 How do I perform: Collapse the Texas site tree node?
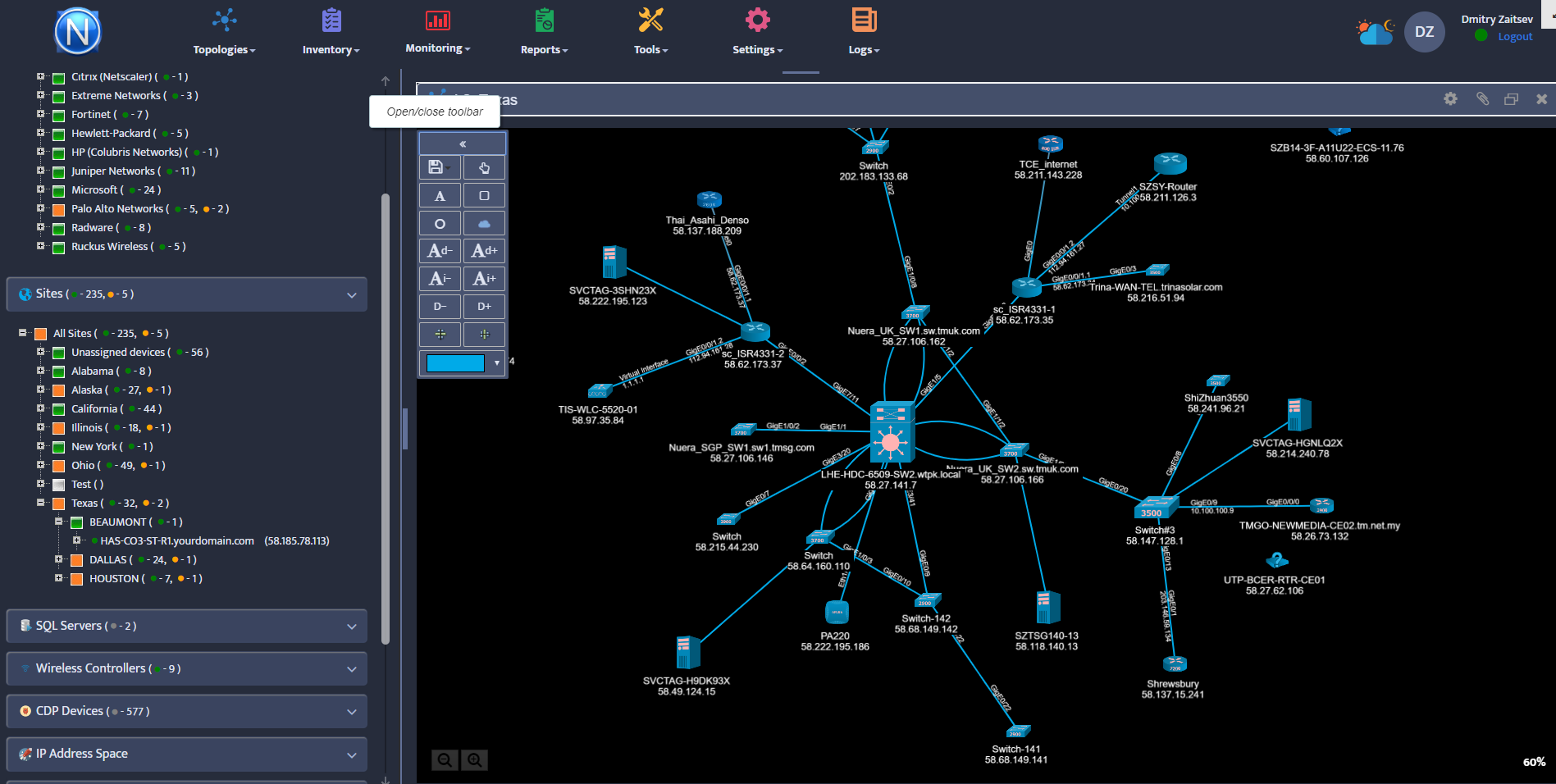click(x=40, y=503)
